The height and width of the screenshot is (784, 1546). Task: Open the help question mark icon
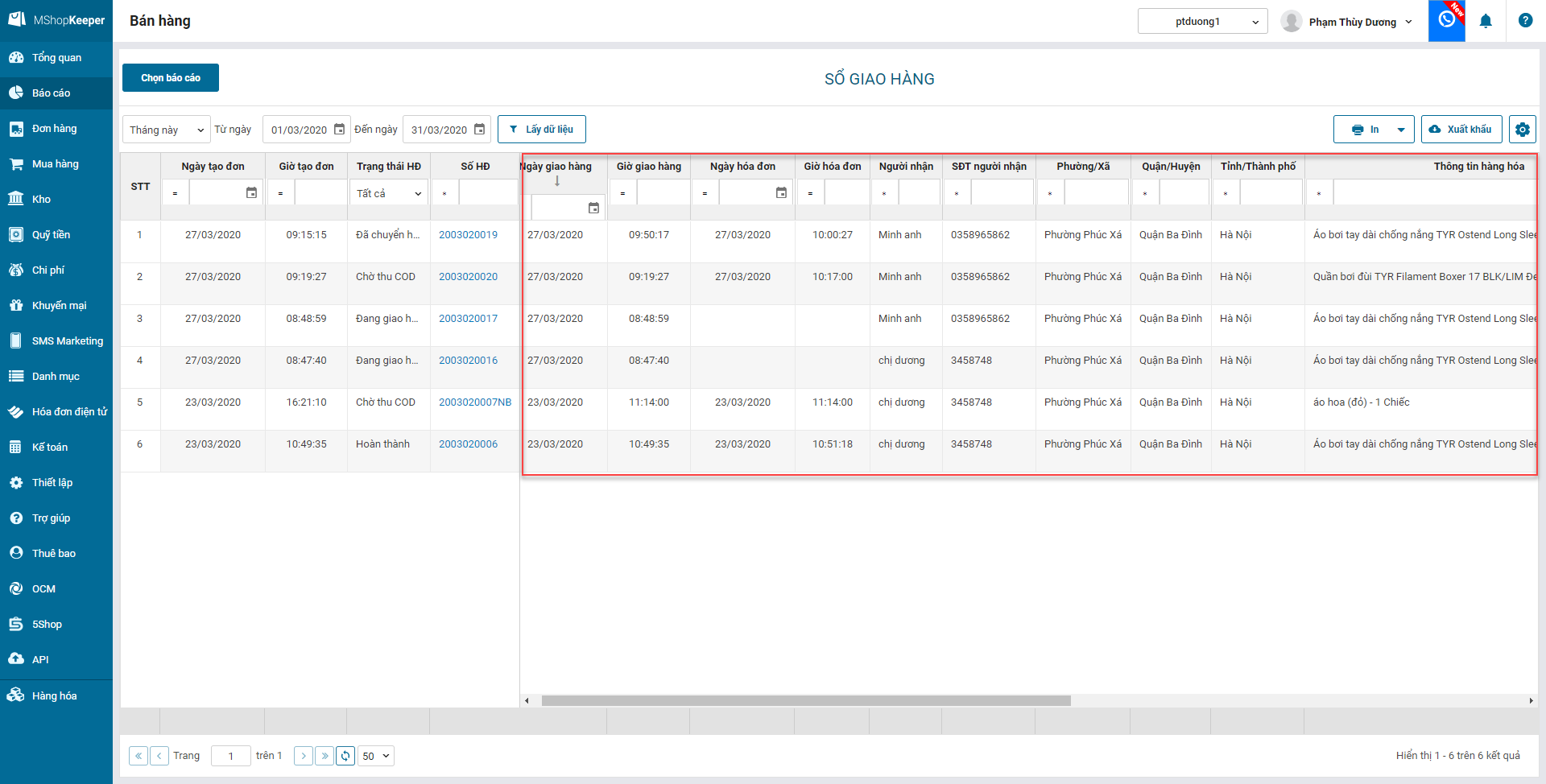pos(1525,21)
